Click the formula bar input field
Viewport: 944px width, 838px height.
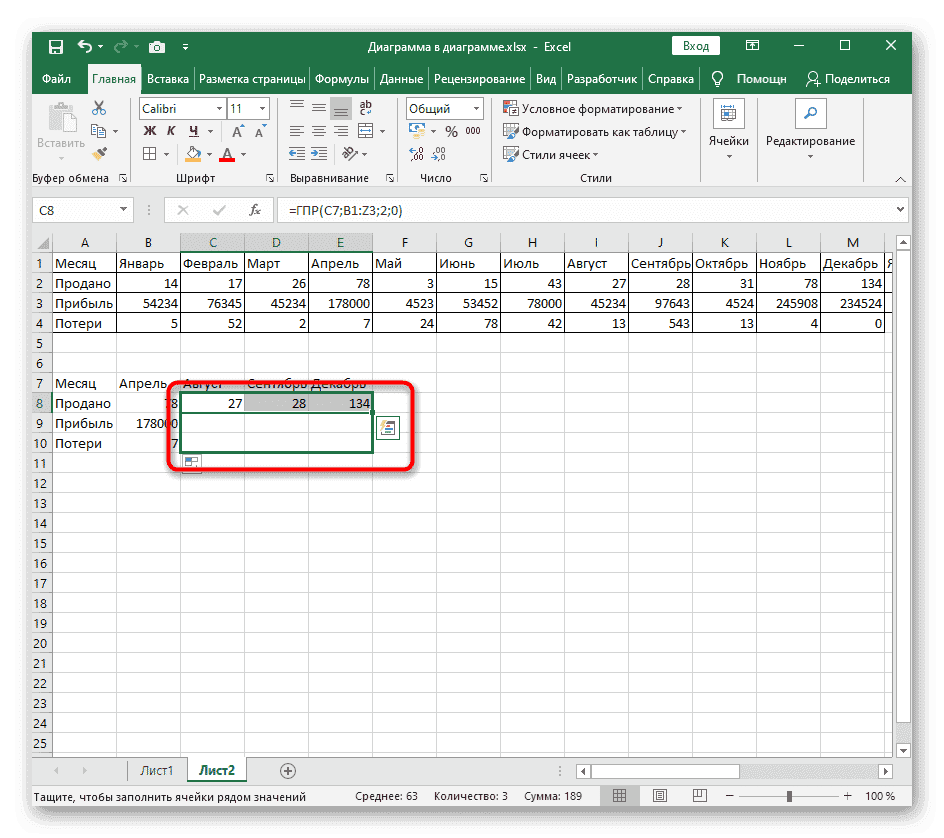(580, 210)
